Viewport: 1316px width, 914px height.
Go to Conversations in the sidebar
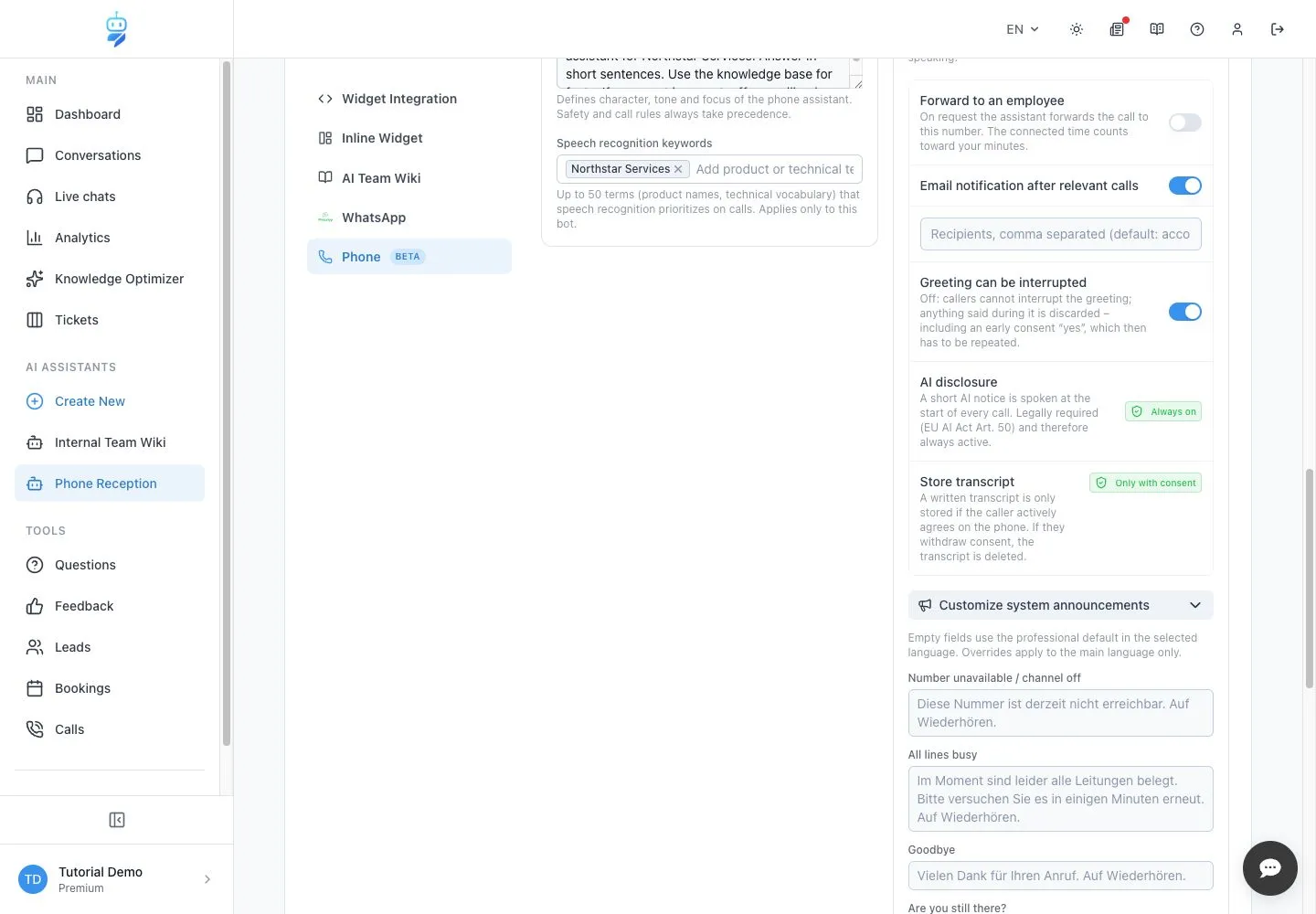pyautogui.click(x=110, y=155)
